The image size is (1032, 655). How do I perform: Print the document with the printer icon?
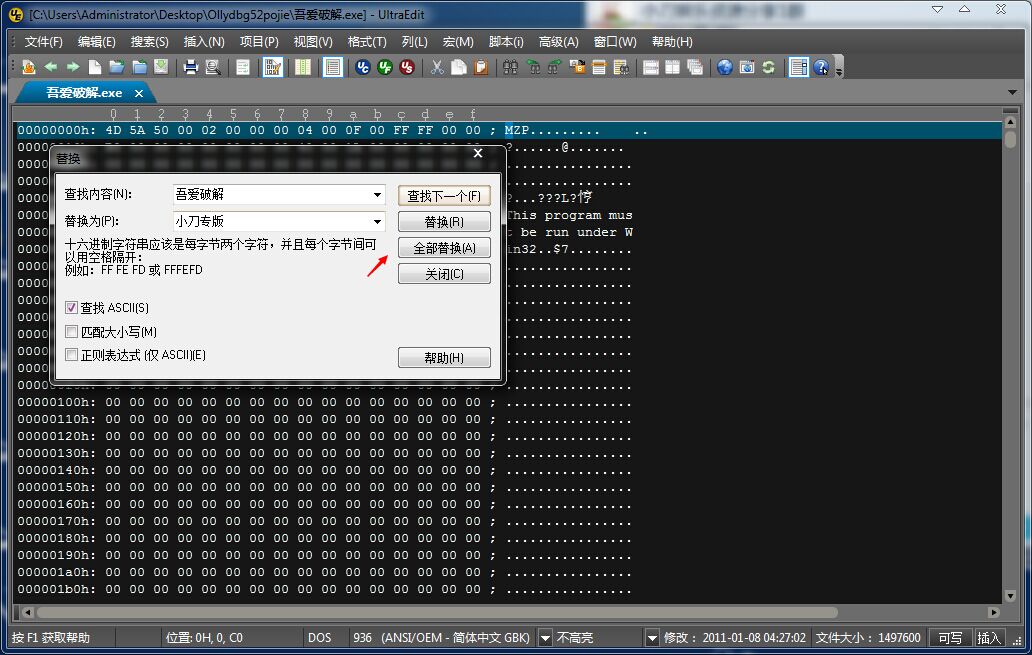(x=191, y=67)
